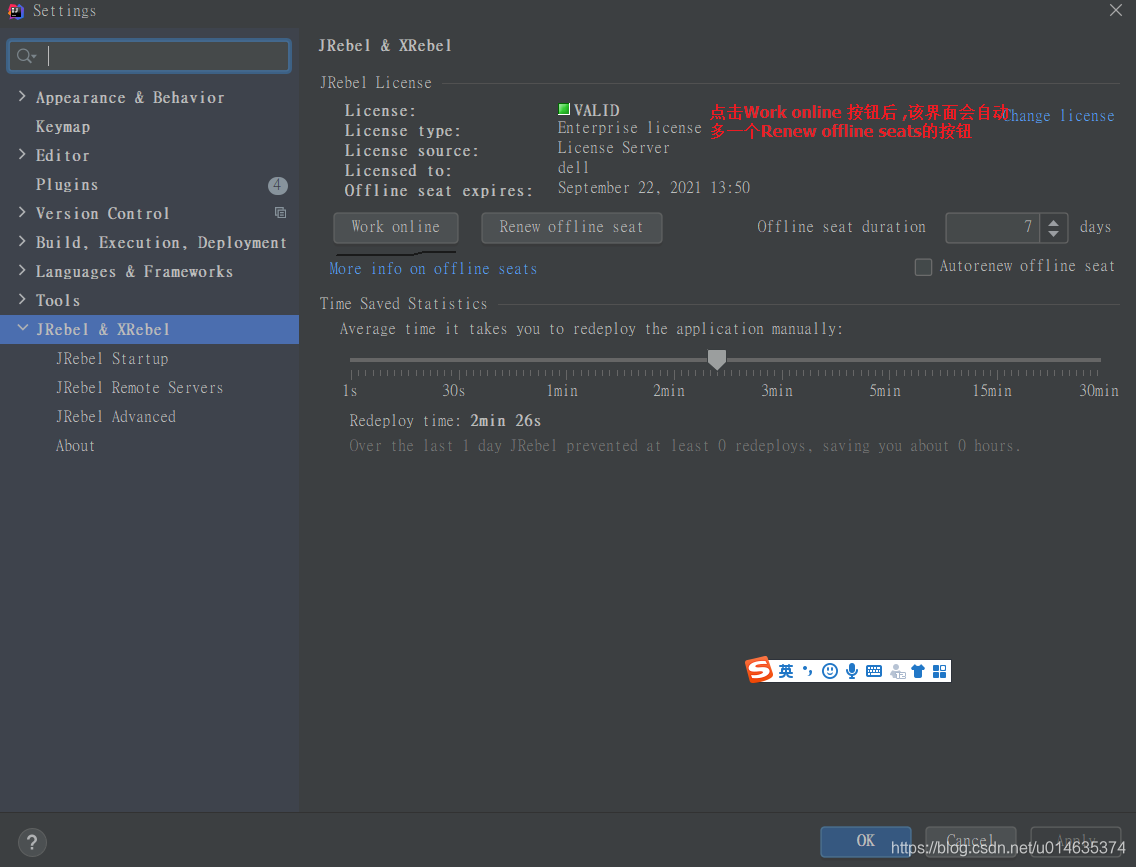The image size is (1136, 867).
Task: Click the 'Time Saved Statistics' section heading
Action: 404,303
